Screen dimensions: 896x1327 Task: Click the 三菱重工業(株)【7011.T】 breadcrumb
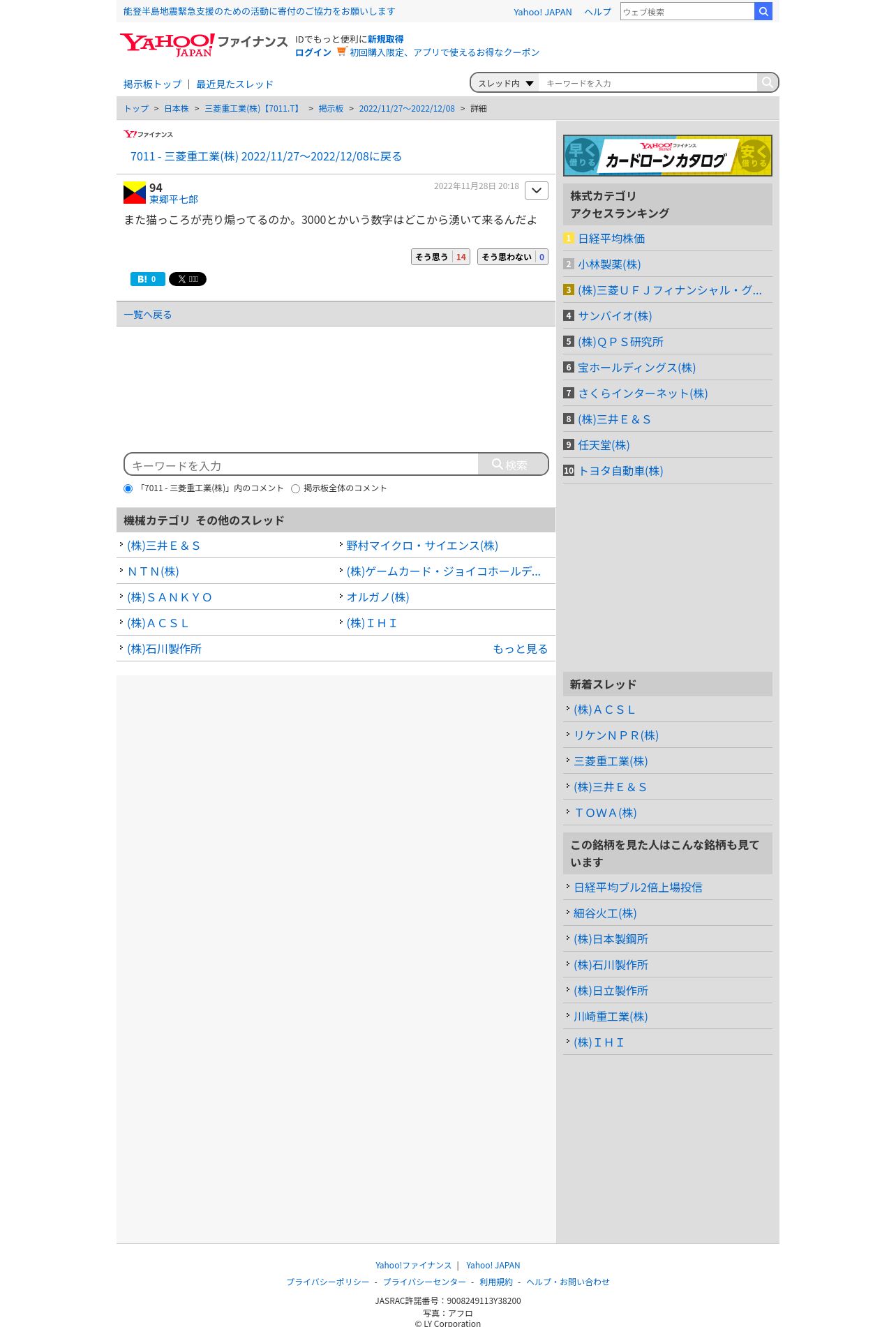(253, 109)
